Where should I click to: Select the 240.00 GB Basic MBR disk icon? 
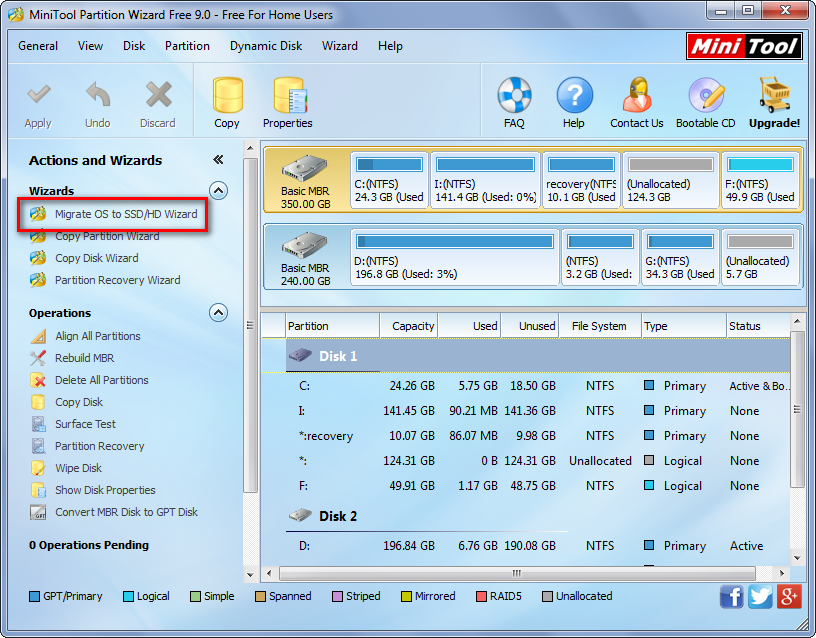305,245
